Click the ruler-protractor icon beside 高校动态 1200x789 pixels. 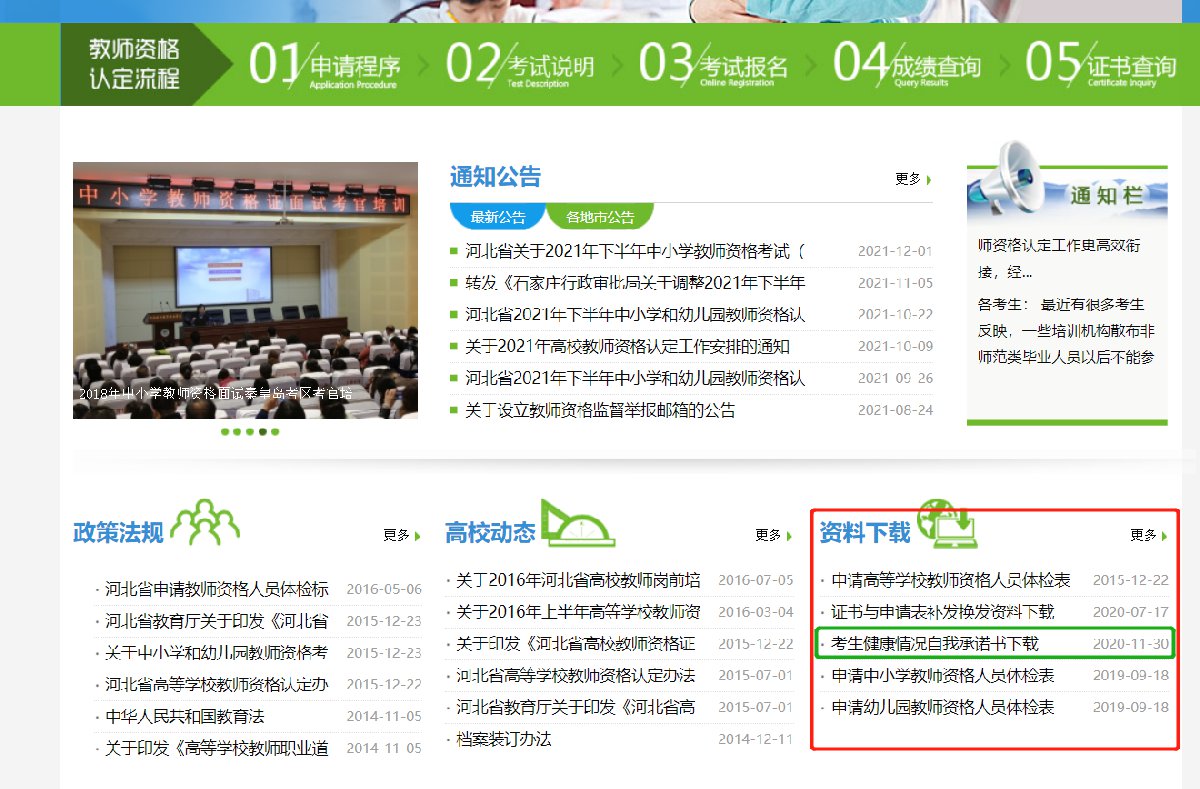pos(577,523)
